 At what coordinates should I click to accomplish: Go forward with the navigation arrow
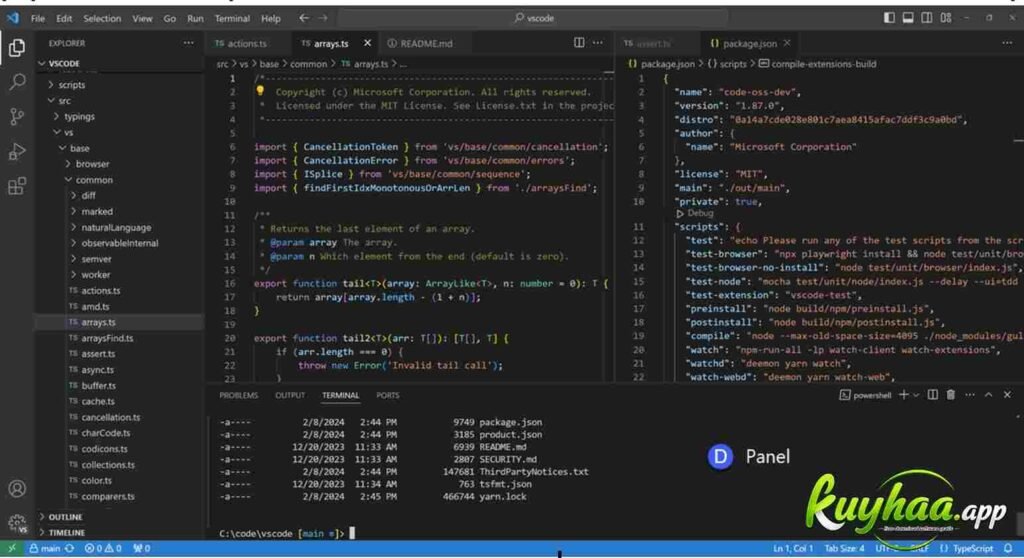point(323,18)
